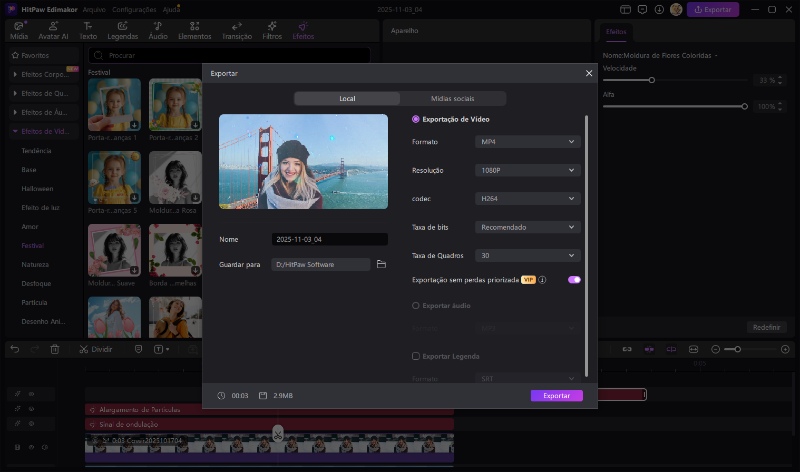Switch to the Mídias sociais tab
The height and width of the screenshot is (472, 800).
click(x=453, y=99)
